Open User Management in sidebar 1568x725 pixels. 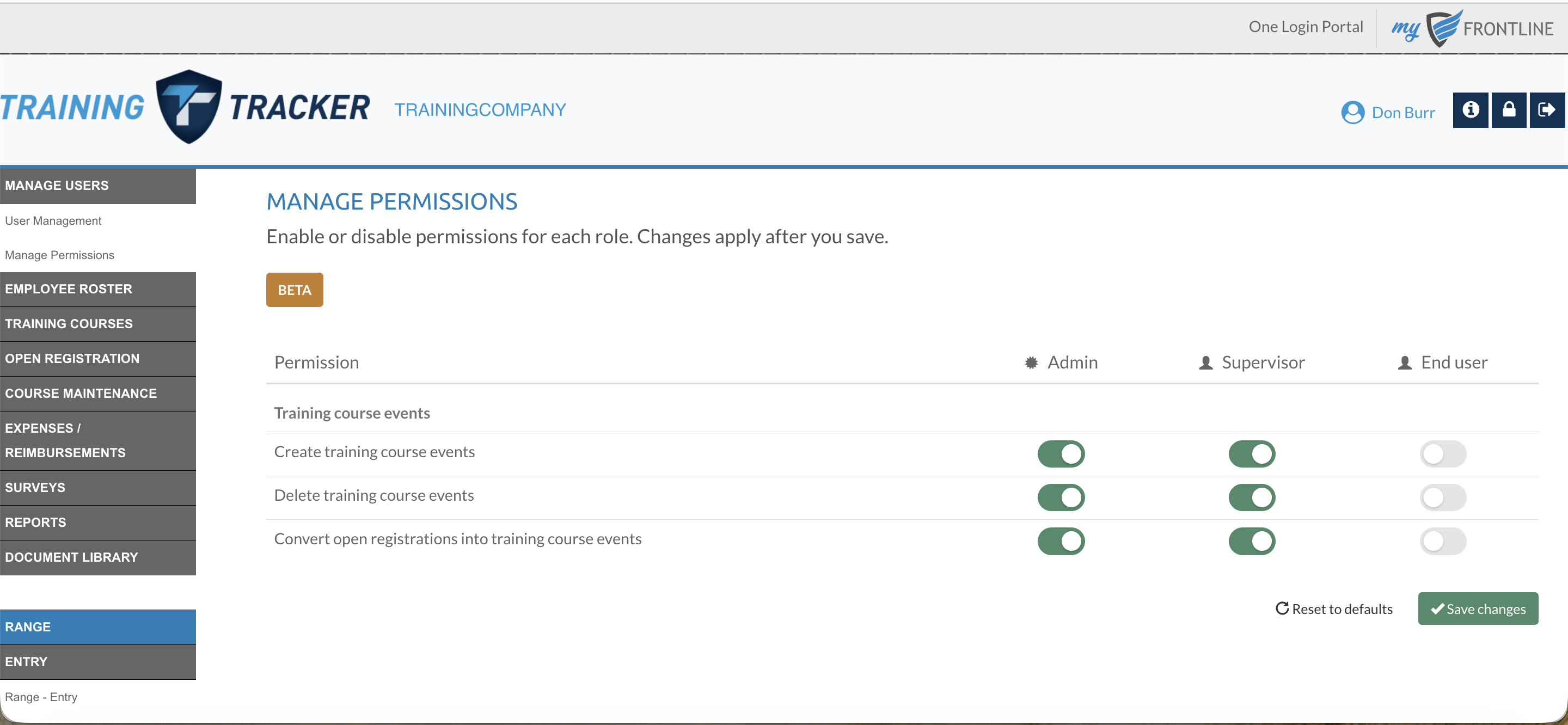pos(53,221)
